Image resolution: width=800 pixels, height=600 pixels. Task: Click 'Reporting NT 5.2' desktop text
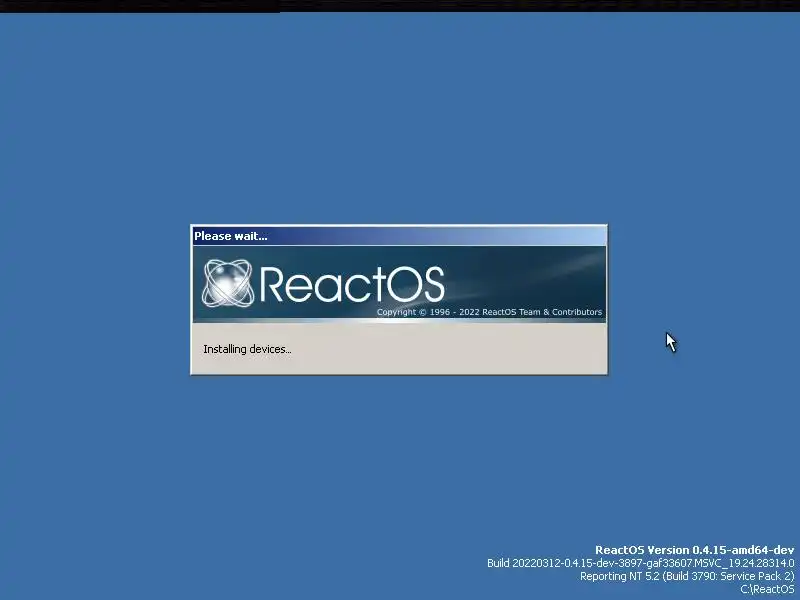pos(687,576)
